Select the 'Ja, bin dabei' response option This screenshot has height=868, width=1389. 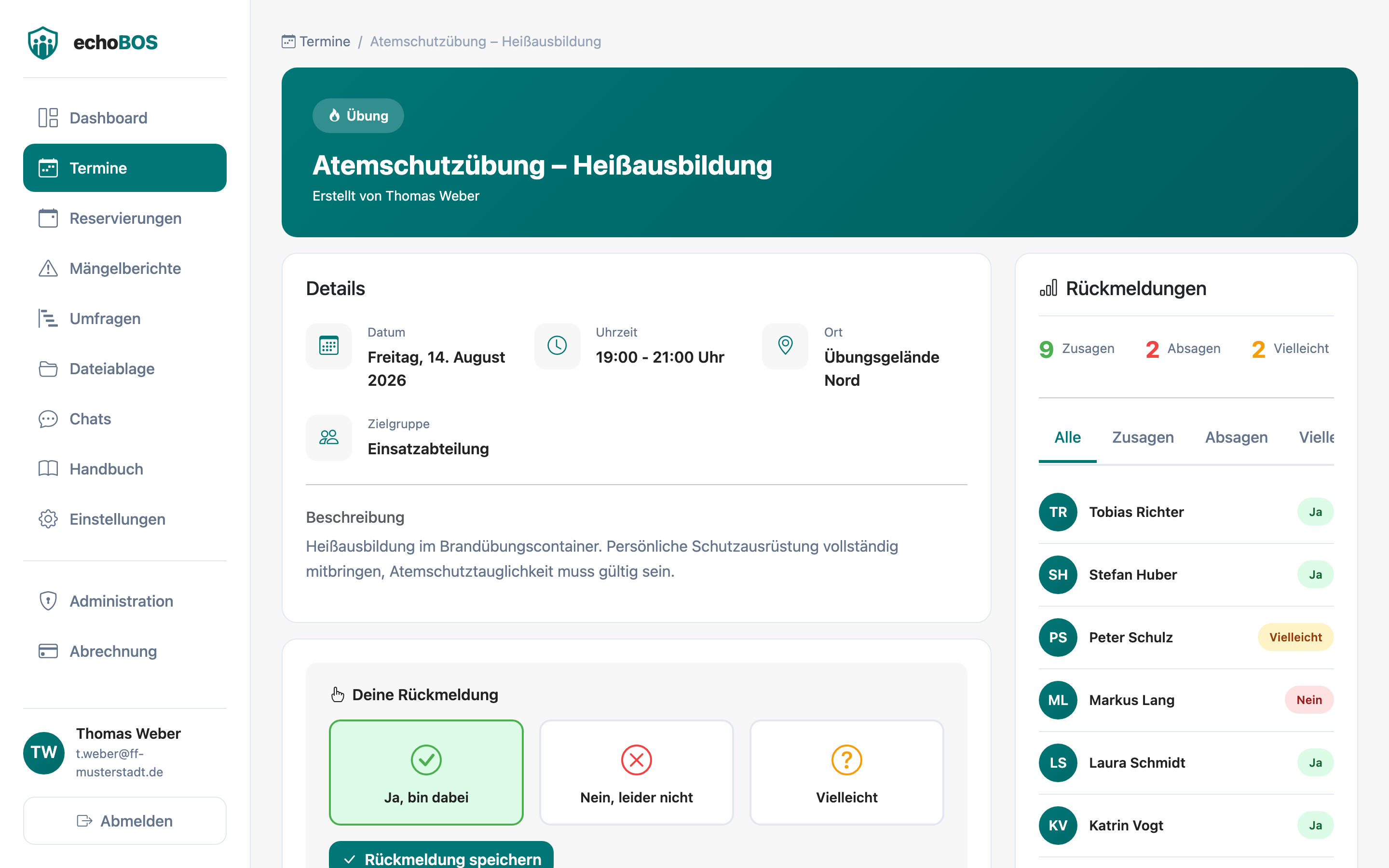pos(426,772)
